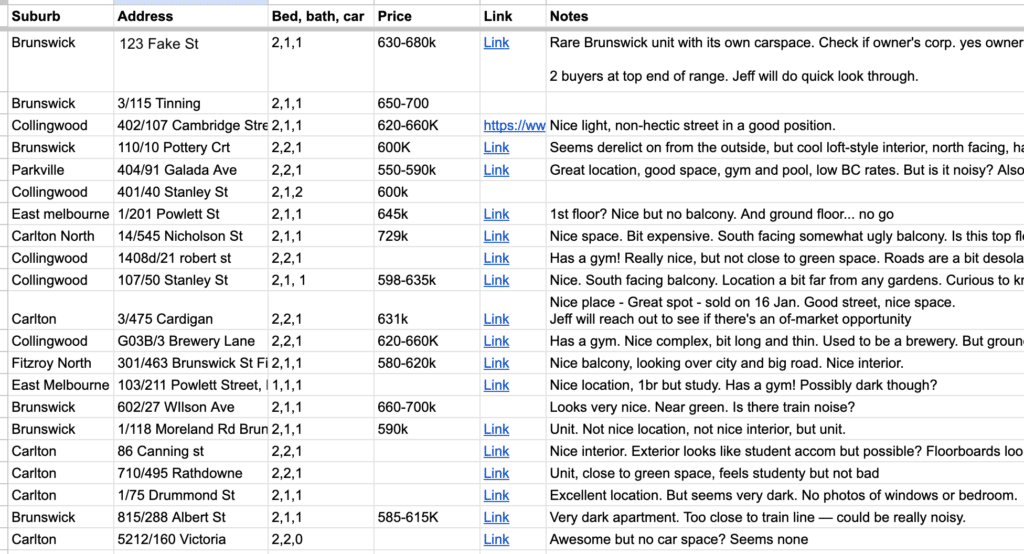Select the Price header cell
This screenshot has width=1024, height=554.
pos(394,16)
